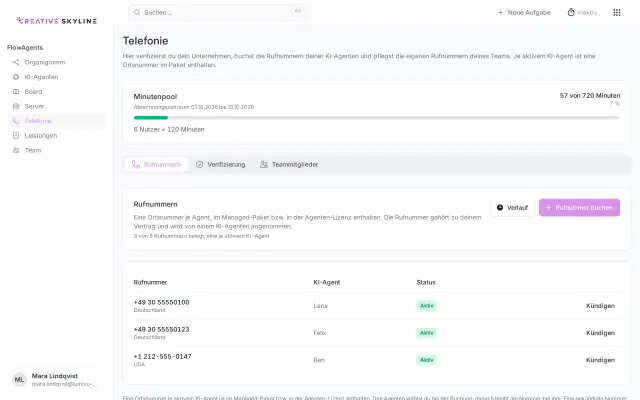Click the Aktiv badge in Lena's row

point(427,306)
